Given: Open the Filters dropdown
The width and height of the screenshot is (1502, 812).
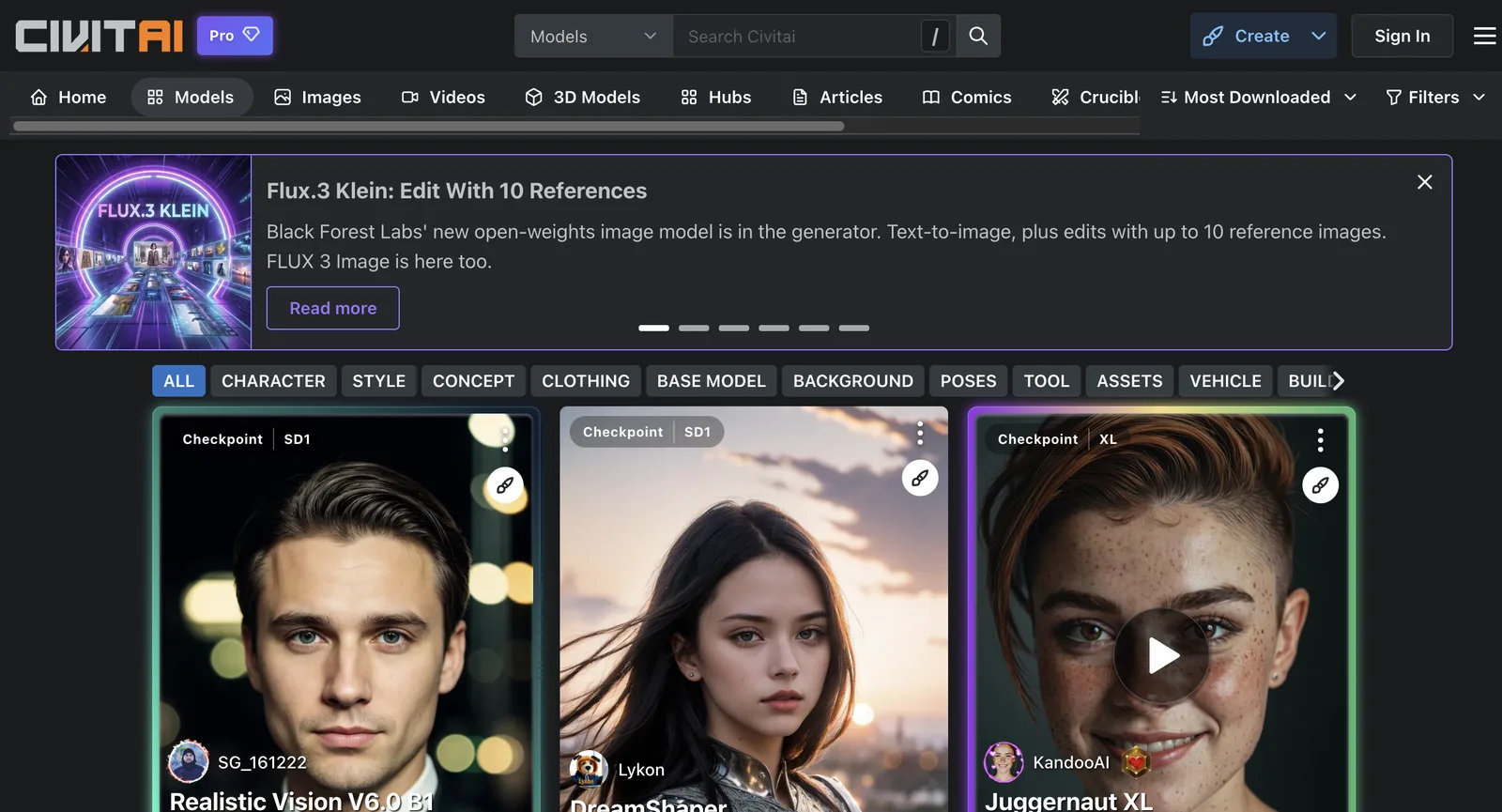Looking at the screenshot, I should pos(1435,97).
